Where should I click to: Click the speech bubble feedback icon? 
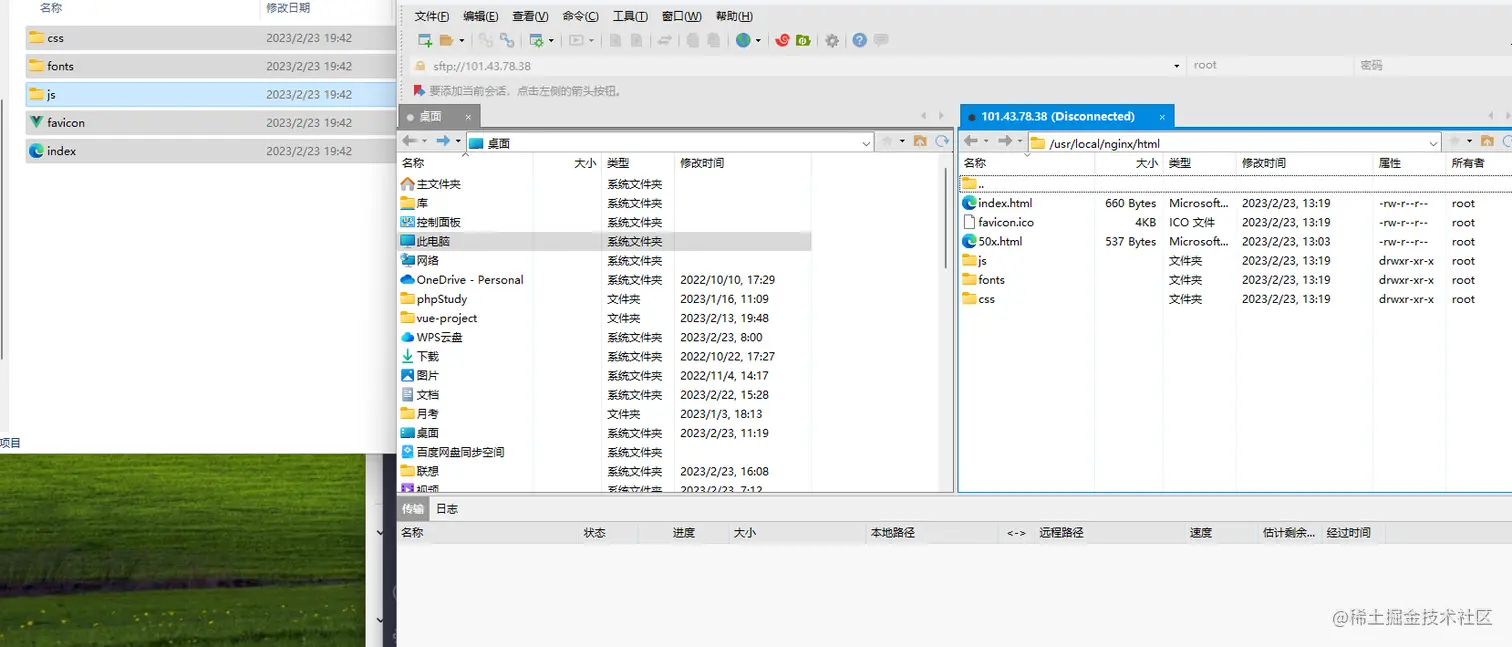point(881,41)
